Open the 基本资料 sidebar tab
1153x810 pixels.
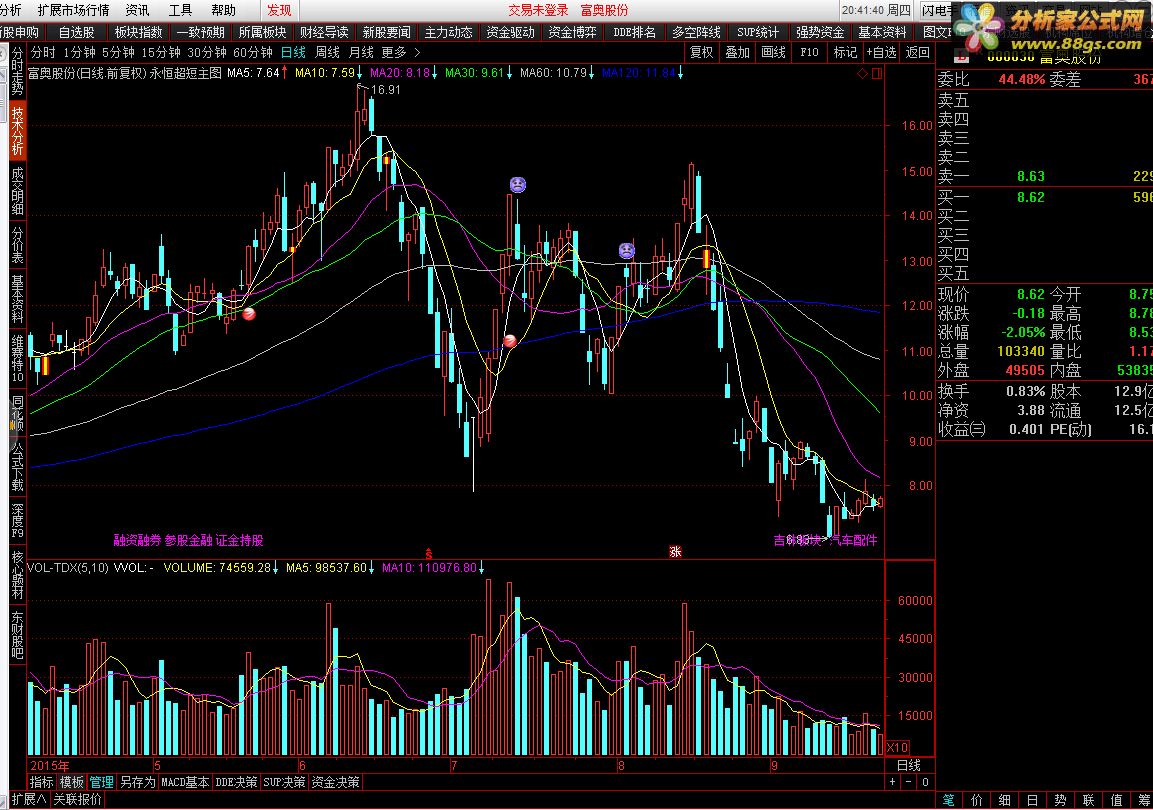tap(18, 300)
